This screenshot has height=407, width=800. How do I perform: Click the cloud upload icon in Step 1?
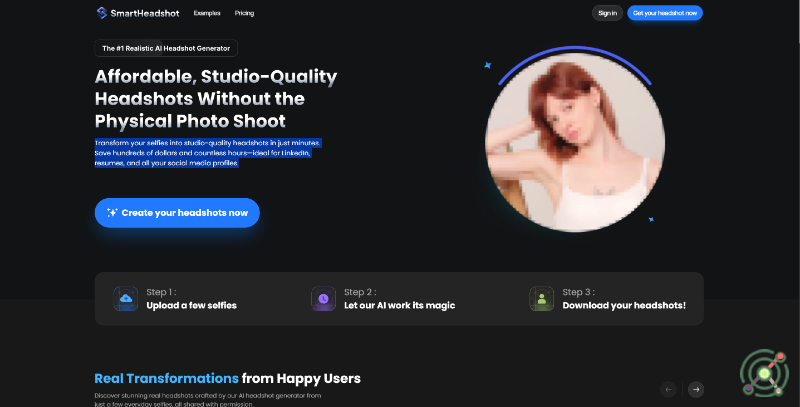click(125, 298)
